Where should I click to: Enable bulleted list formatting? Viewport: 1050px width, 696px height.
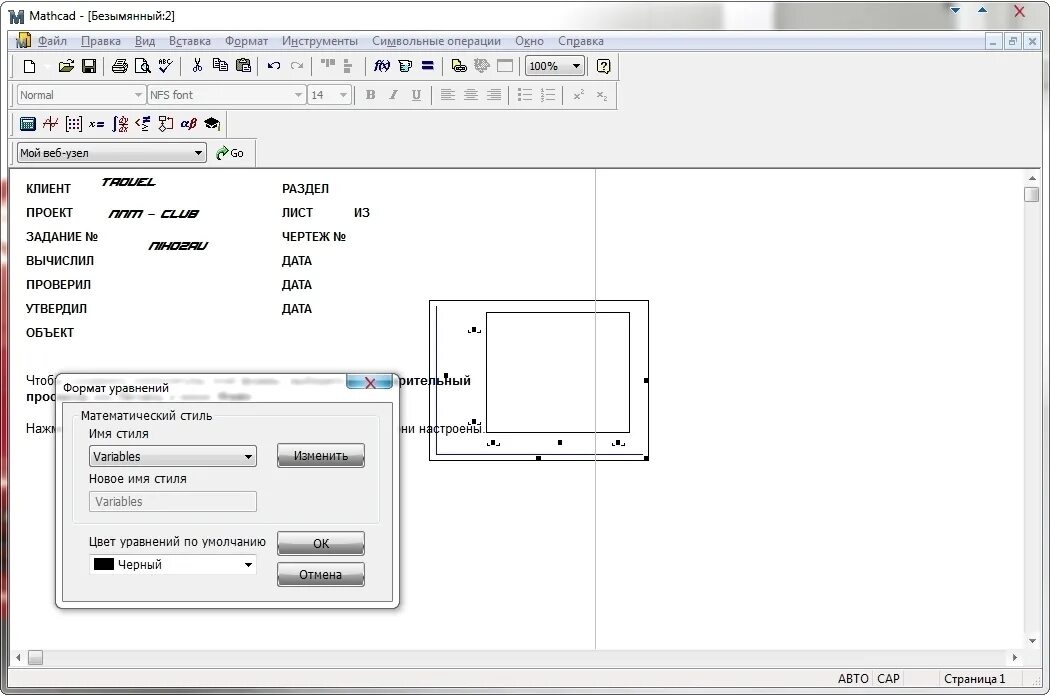[x=525, y=94]
